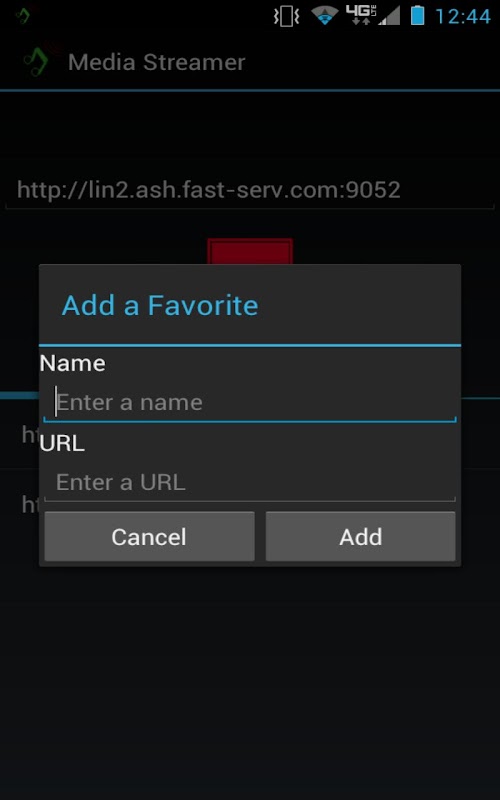Screen dimensions: 500x800
Task: Focus the 'Enter a URL' field
Action: coord(250,482)
